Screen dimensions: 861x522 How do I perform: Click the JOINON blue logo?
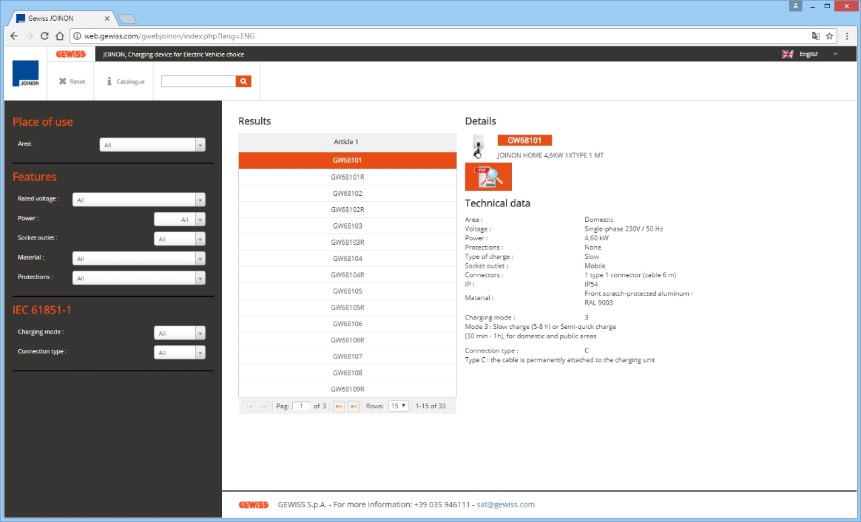click(25, 74)
